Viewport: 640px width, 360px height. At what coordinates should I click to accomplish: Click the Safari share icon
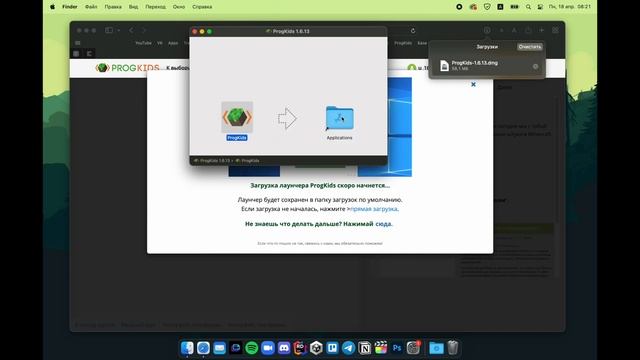[528, 30]
